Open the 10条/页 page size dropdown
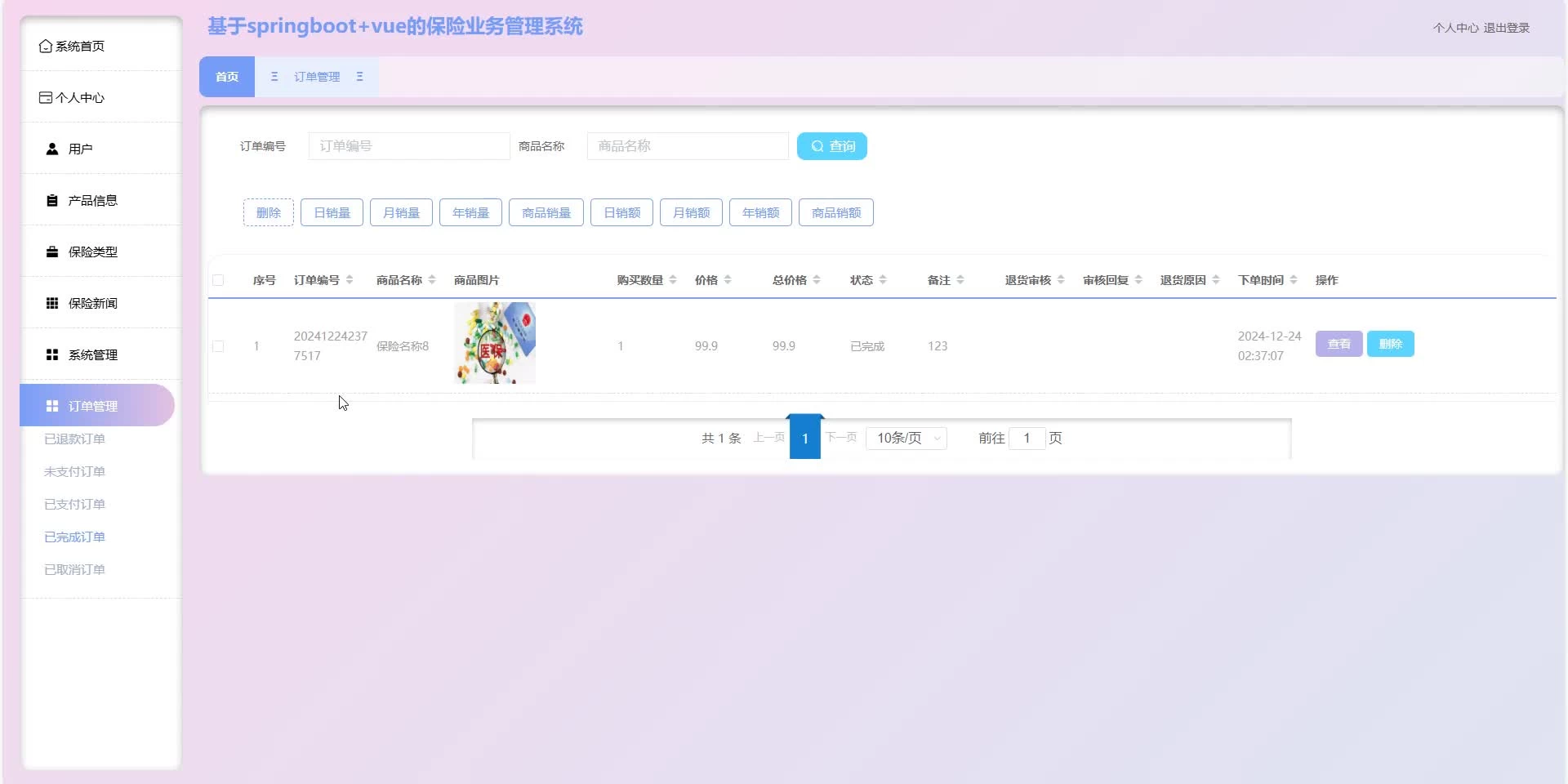 click(x=906, y=439)
